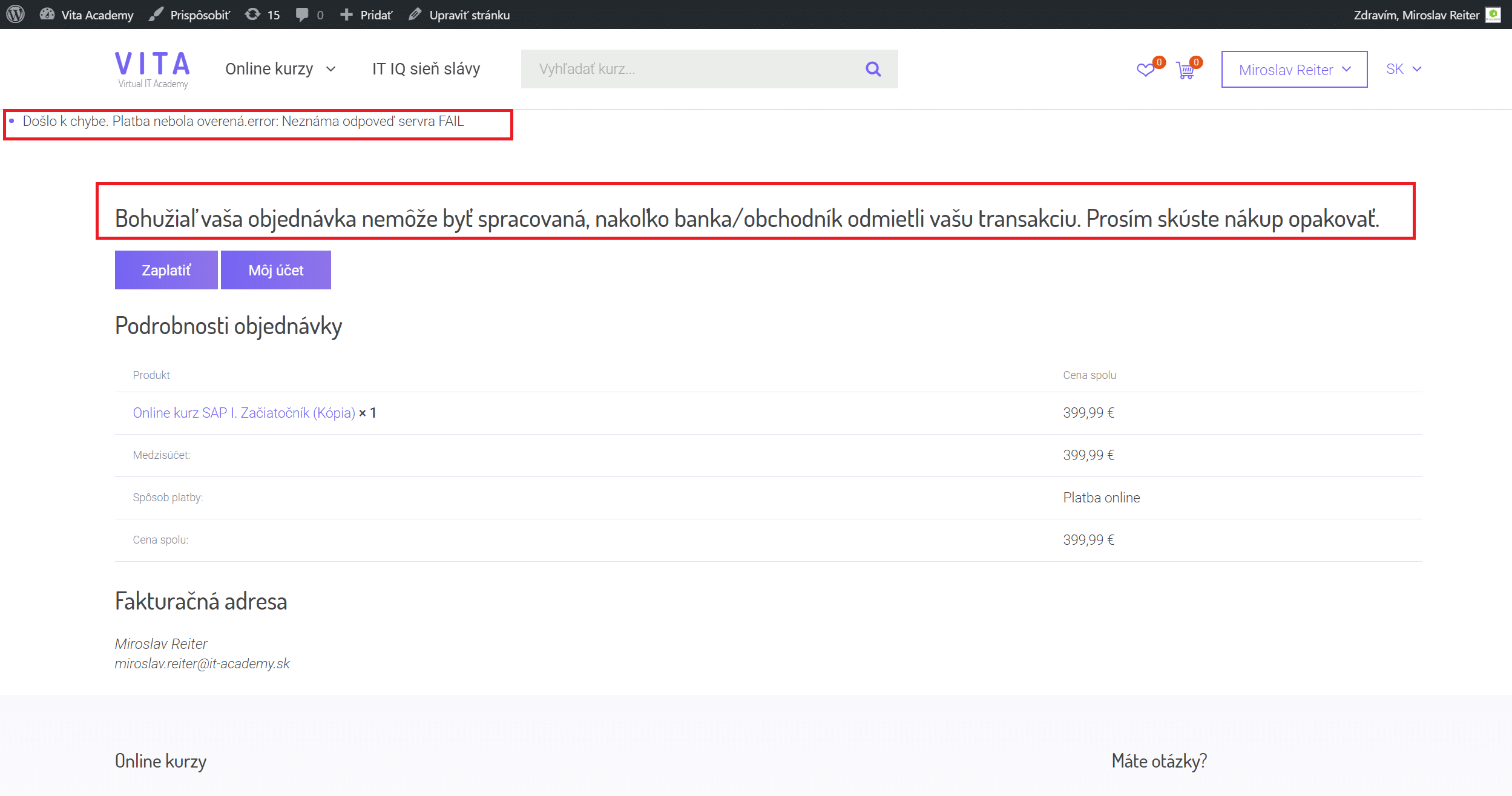This screenshot has height=796, width=1512.
Task: Open comments with 0 pending
Action: coord(310,15)
